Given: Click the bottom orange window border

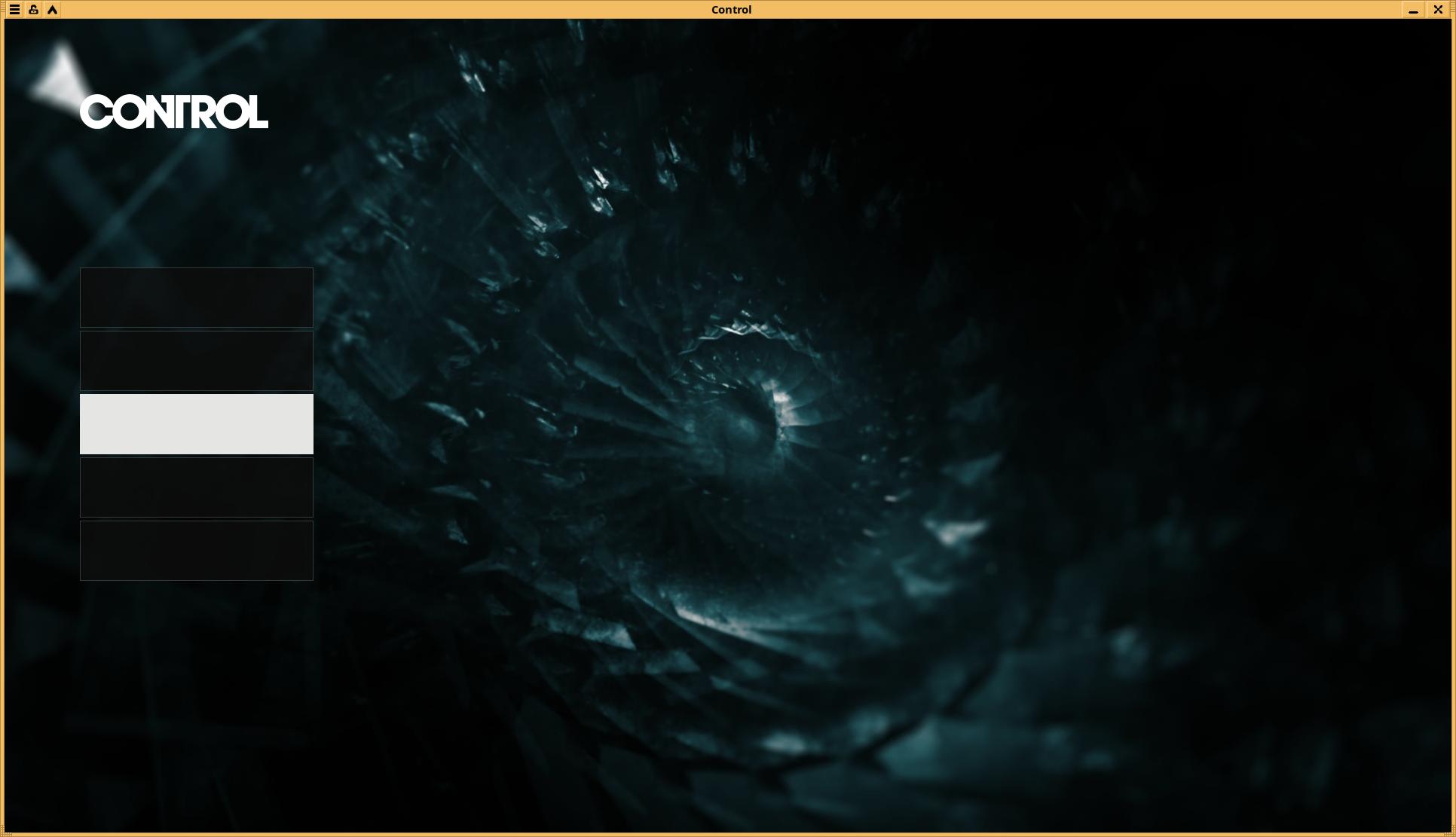Looking at the screenshot, I should point(728,835).
